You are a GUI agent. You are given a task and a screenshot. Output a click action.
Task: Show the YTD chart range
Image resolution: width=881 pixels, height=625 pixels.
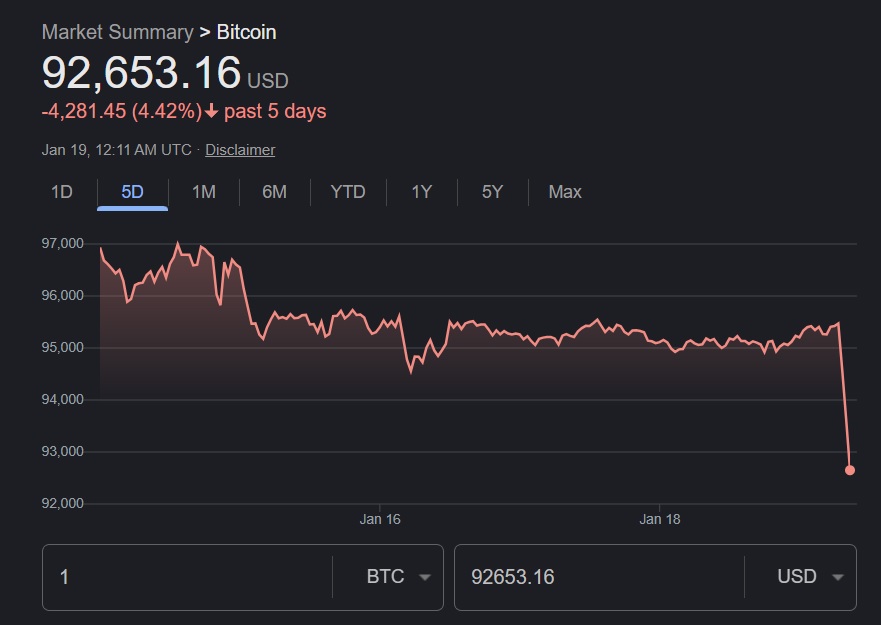pyautogui.click(x=348, y=192)
